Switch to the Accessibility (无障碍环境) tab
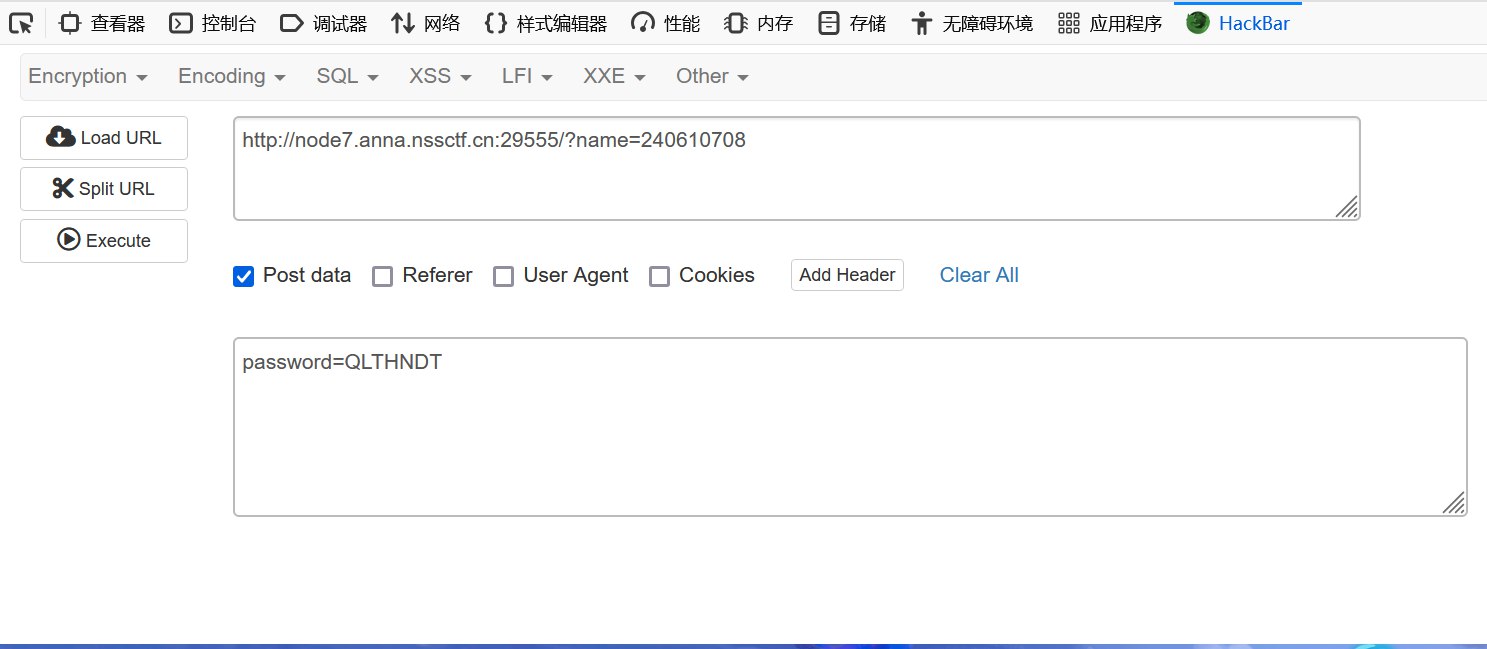Viewport: 1487px width, 649px height. (x=972, y=23)
